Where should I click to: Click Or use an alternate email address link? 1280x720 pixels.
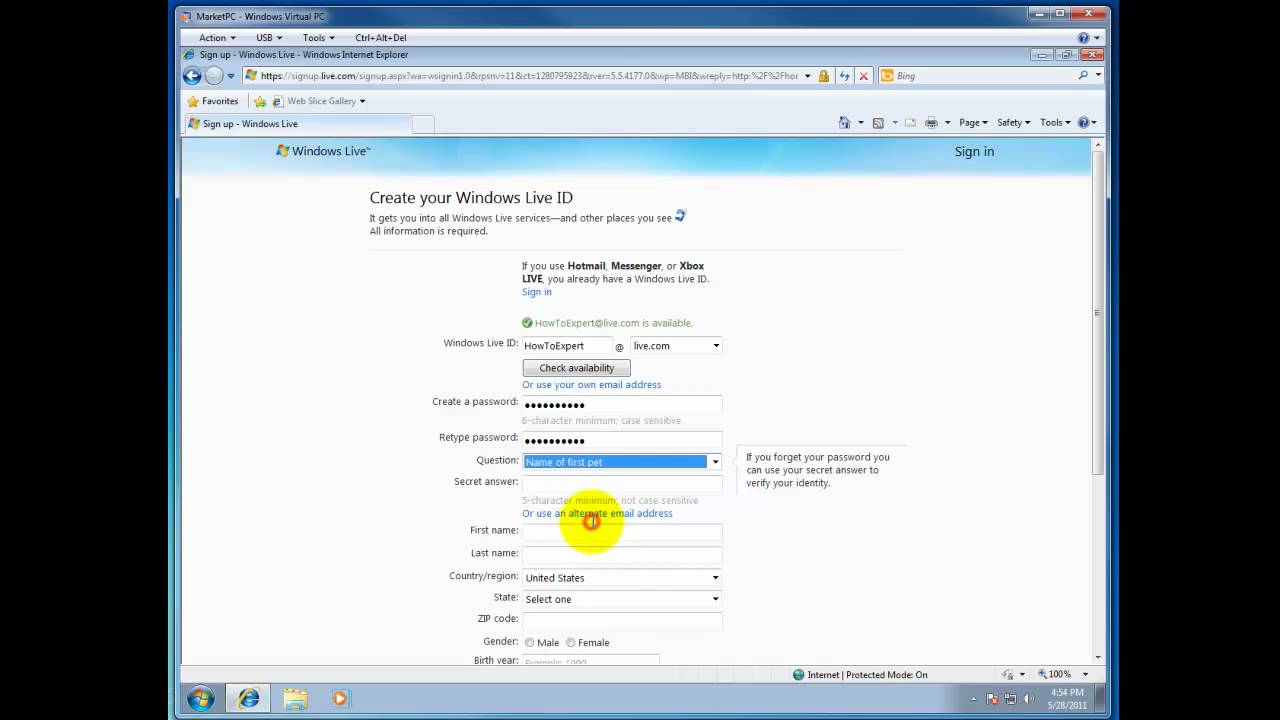point(597,514)
